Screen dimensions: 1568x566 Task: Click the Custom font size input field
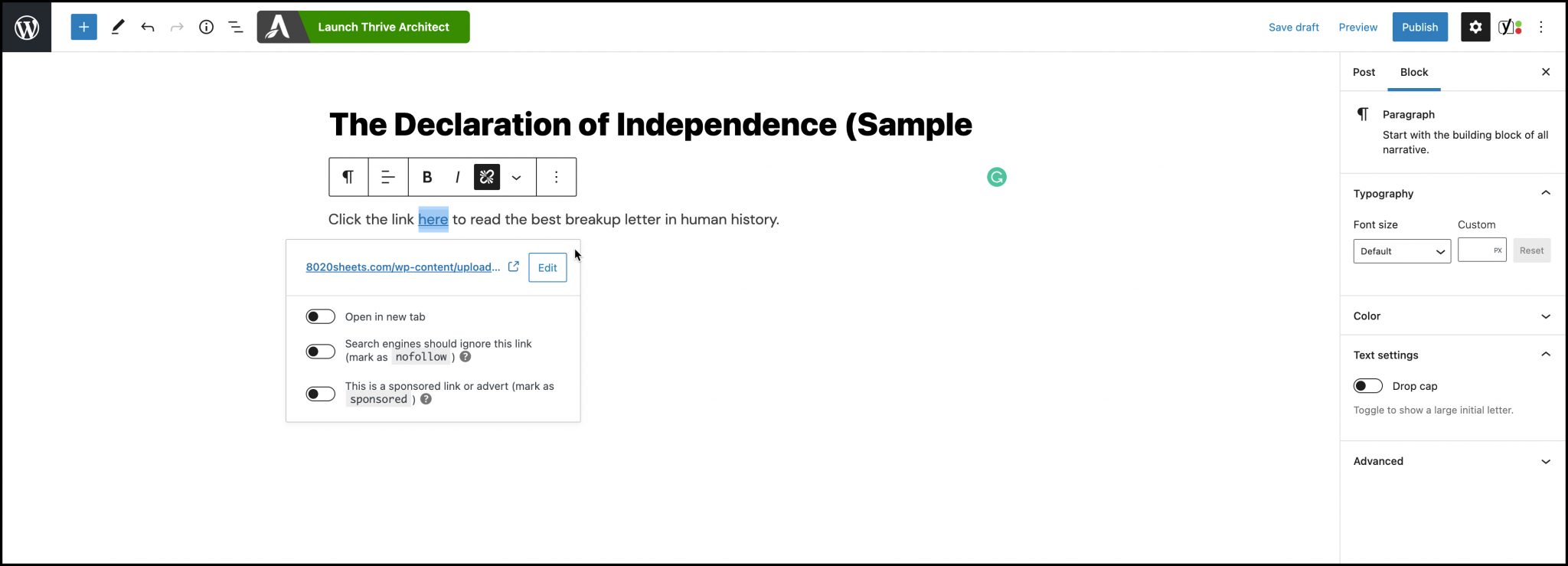(x=1476, y=250)
